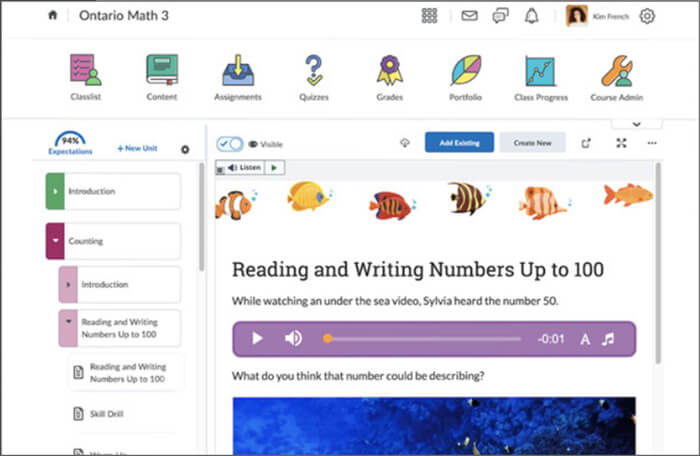This screenshot has width=700, height=456.
Task: Open the notification bell icon
Action: pos(531,16)
